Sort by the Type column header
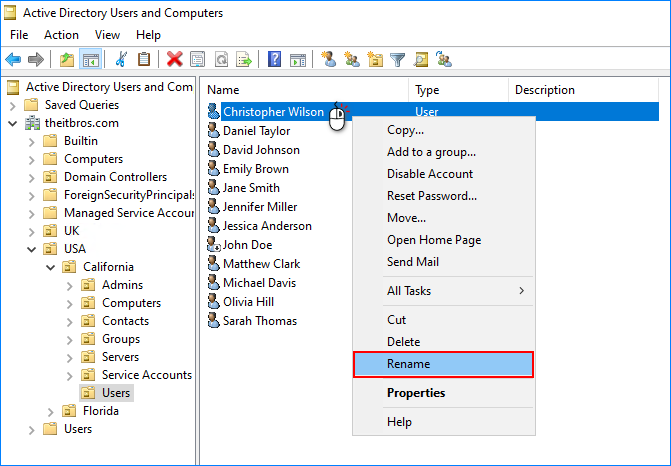The image size is (671, 466). click(x=458, y=90)
